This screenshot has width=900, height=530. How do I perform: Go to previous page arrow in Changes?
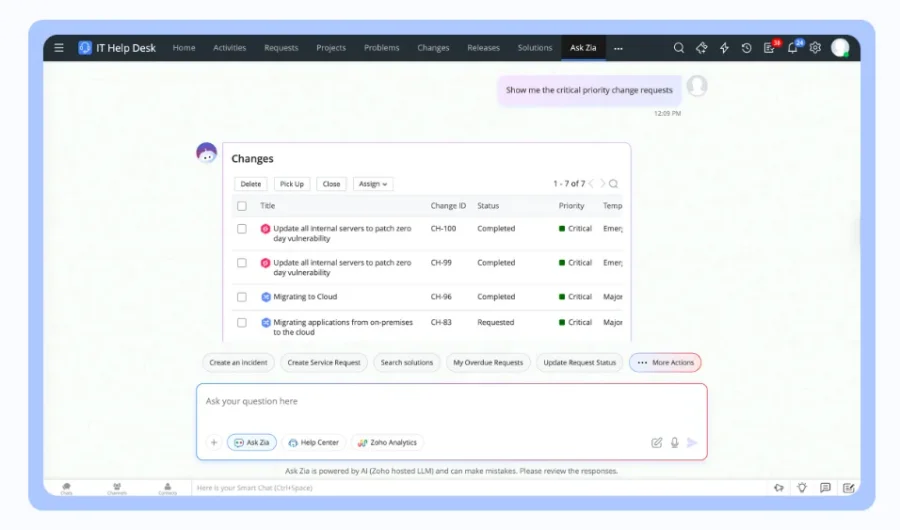591,184
